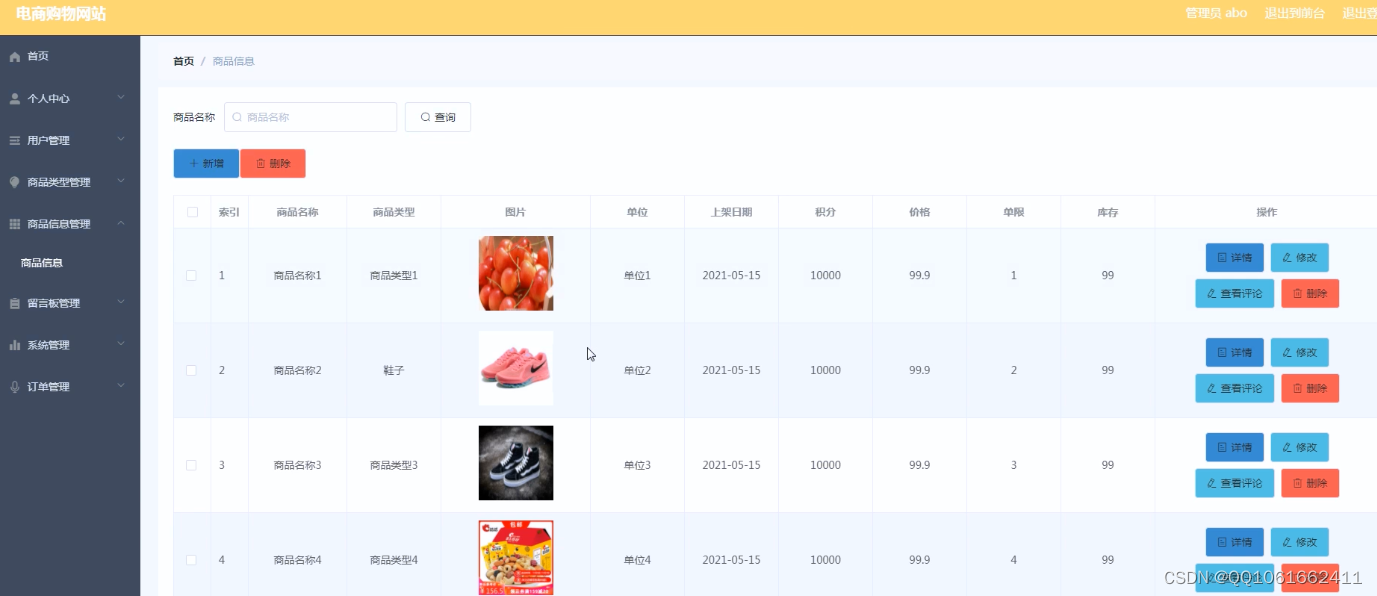Viewport: 1377px width, 596px height.
Task: Click the 订单管理 microphone-style icon
Action: pos(12,386)
